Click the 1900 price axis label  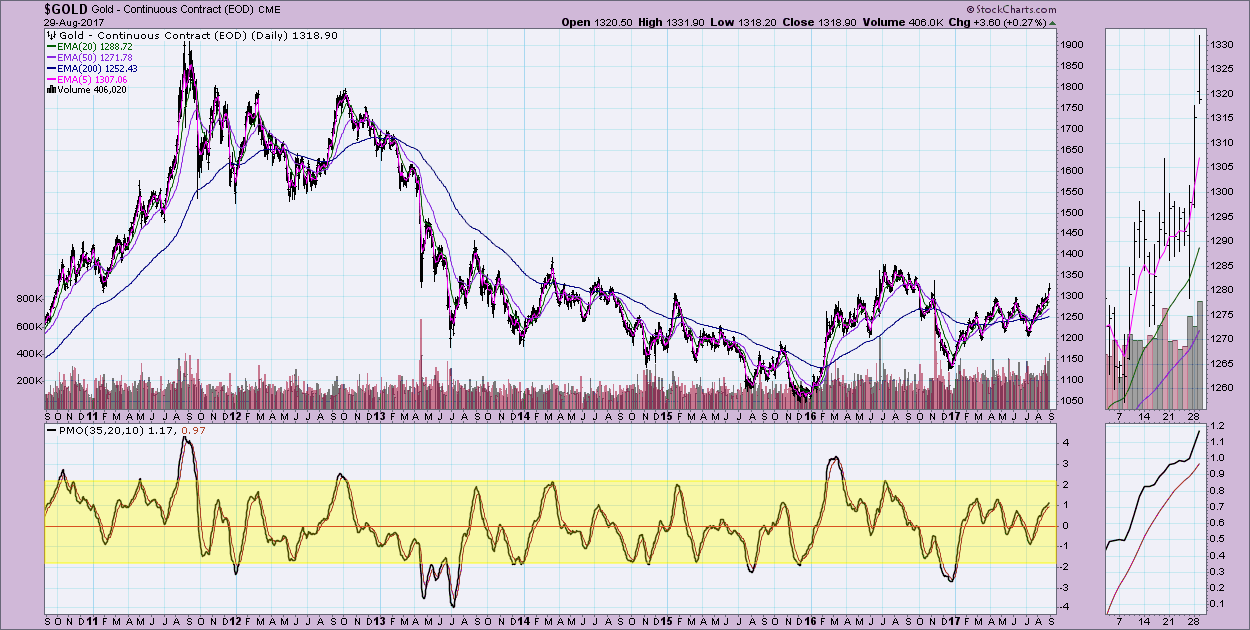1074,45
